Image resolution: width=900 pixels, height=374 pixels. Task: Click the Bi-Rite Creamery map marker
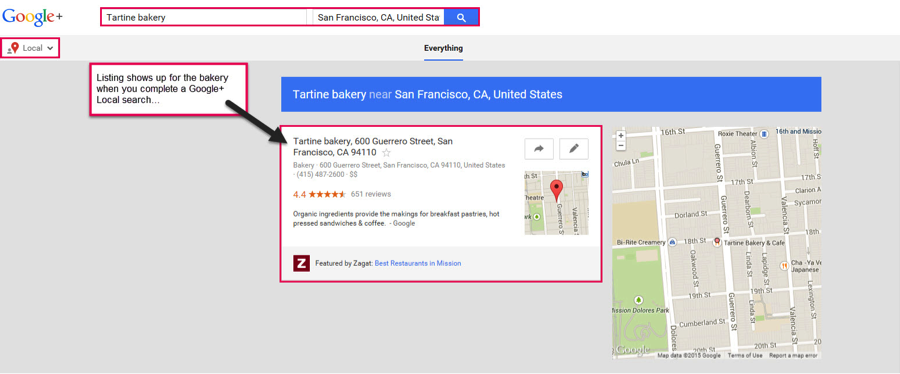672,243
